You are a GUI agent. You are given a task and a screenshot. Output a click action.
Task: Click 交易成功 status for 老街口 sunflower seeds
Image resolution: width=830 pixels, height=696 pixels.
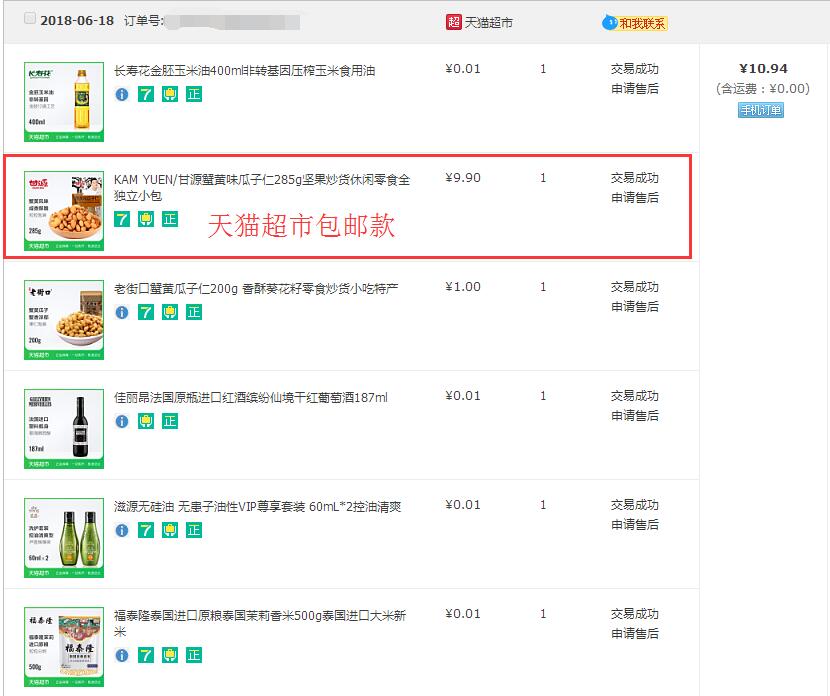coord(635,287)
